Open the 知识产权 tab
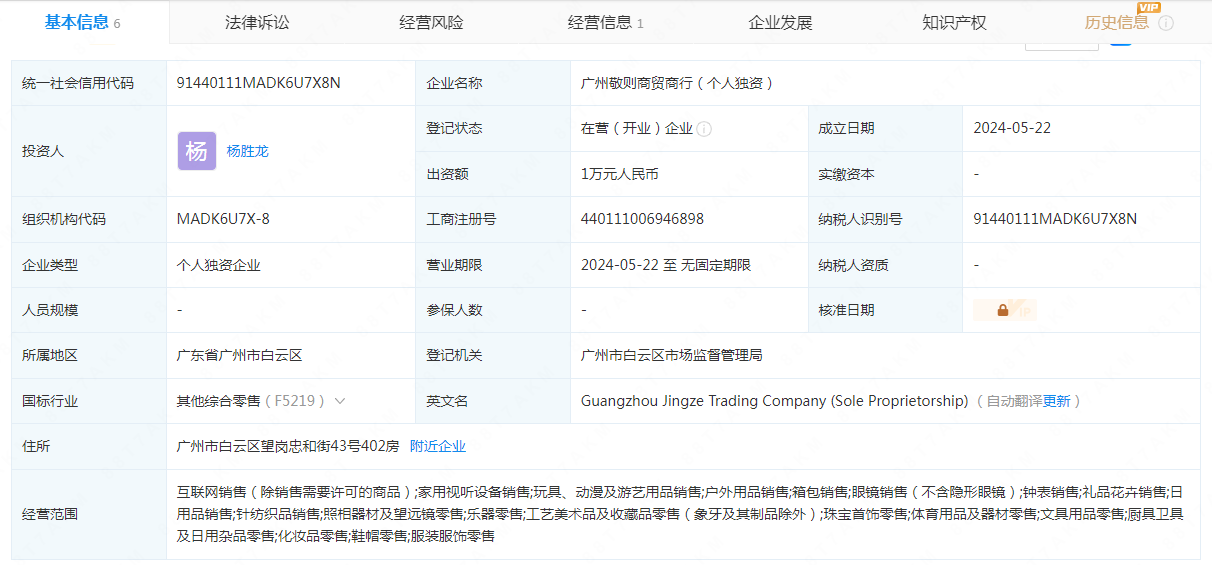 [954, 22]
